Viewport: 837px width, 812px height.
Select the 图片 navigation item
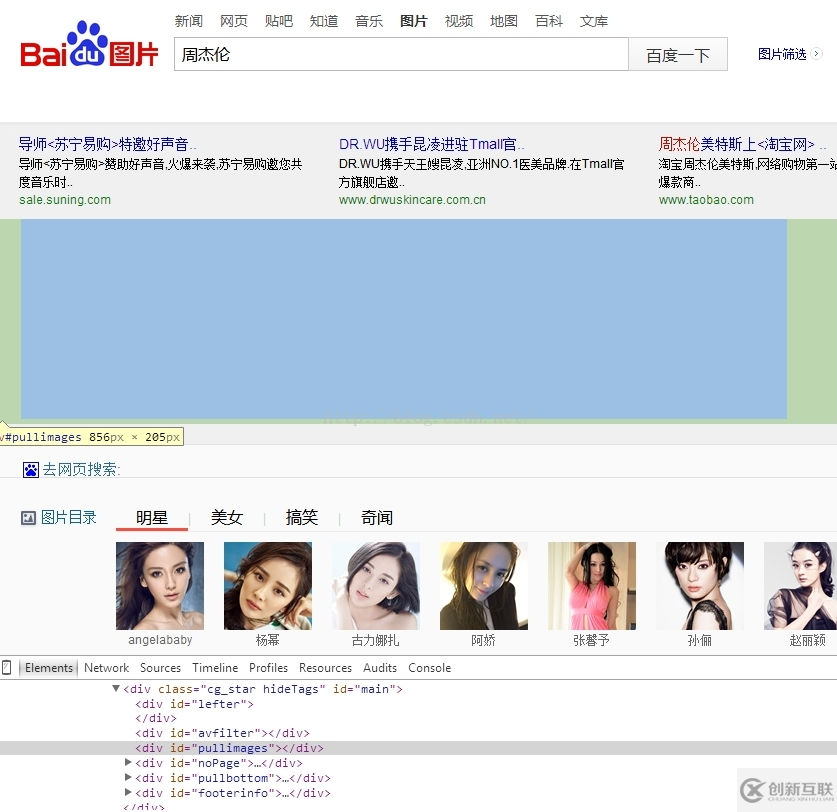pyautogui.click(x=414, y=21)
